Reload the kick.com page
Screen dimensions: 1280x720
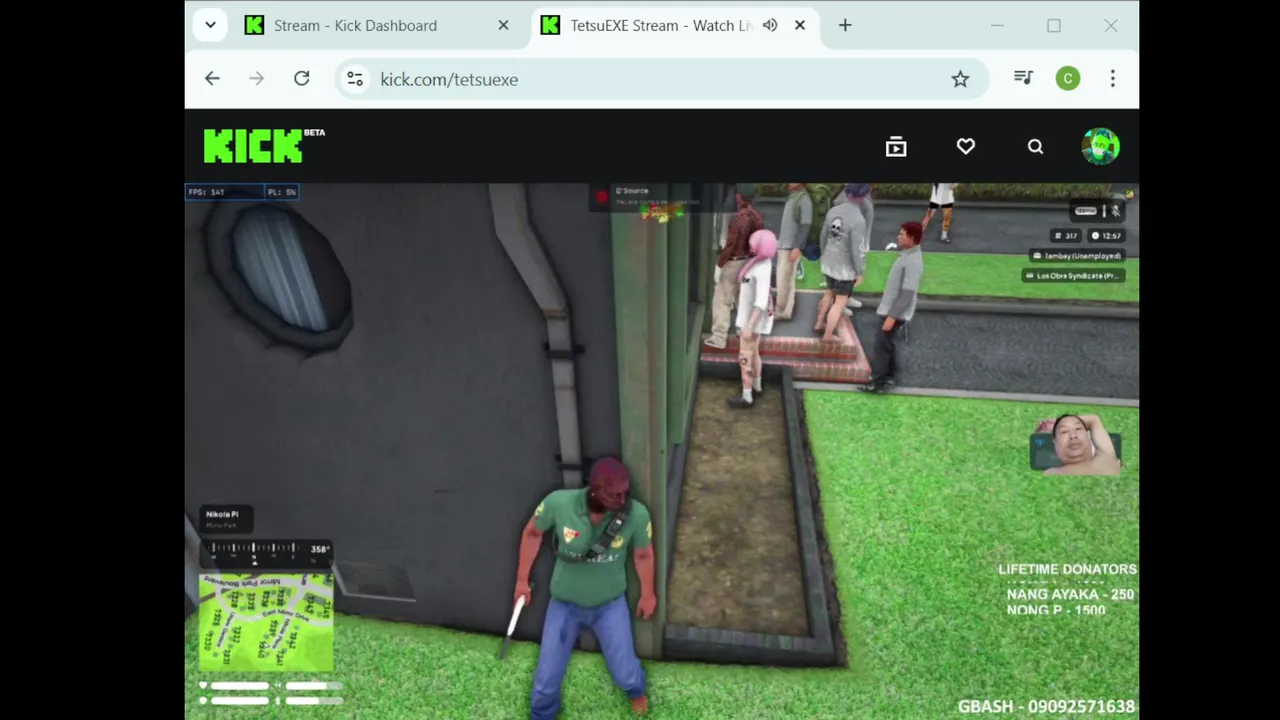(302, 78)
